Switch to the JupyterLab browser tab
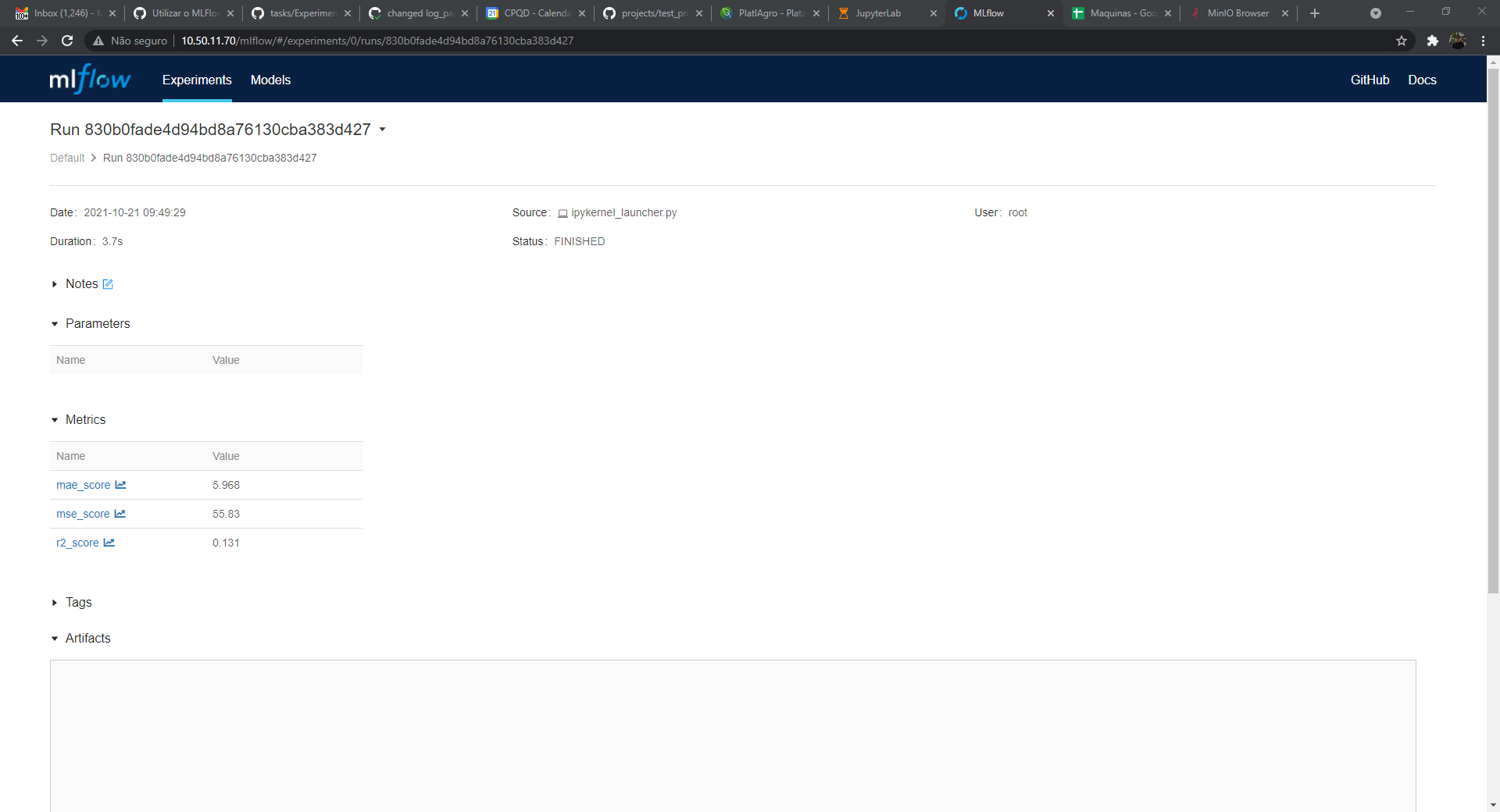 pyautogui.click(x=886, y=13)
